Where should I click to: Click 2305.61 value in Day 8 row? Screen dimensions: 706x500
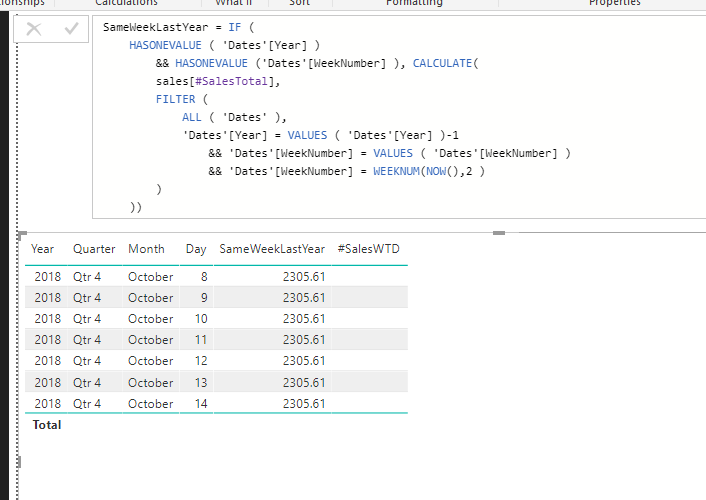[x=304, y=277]
